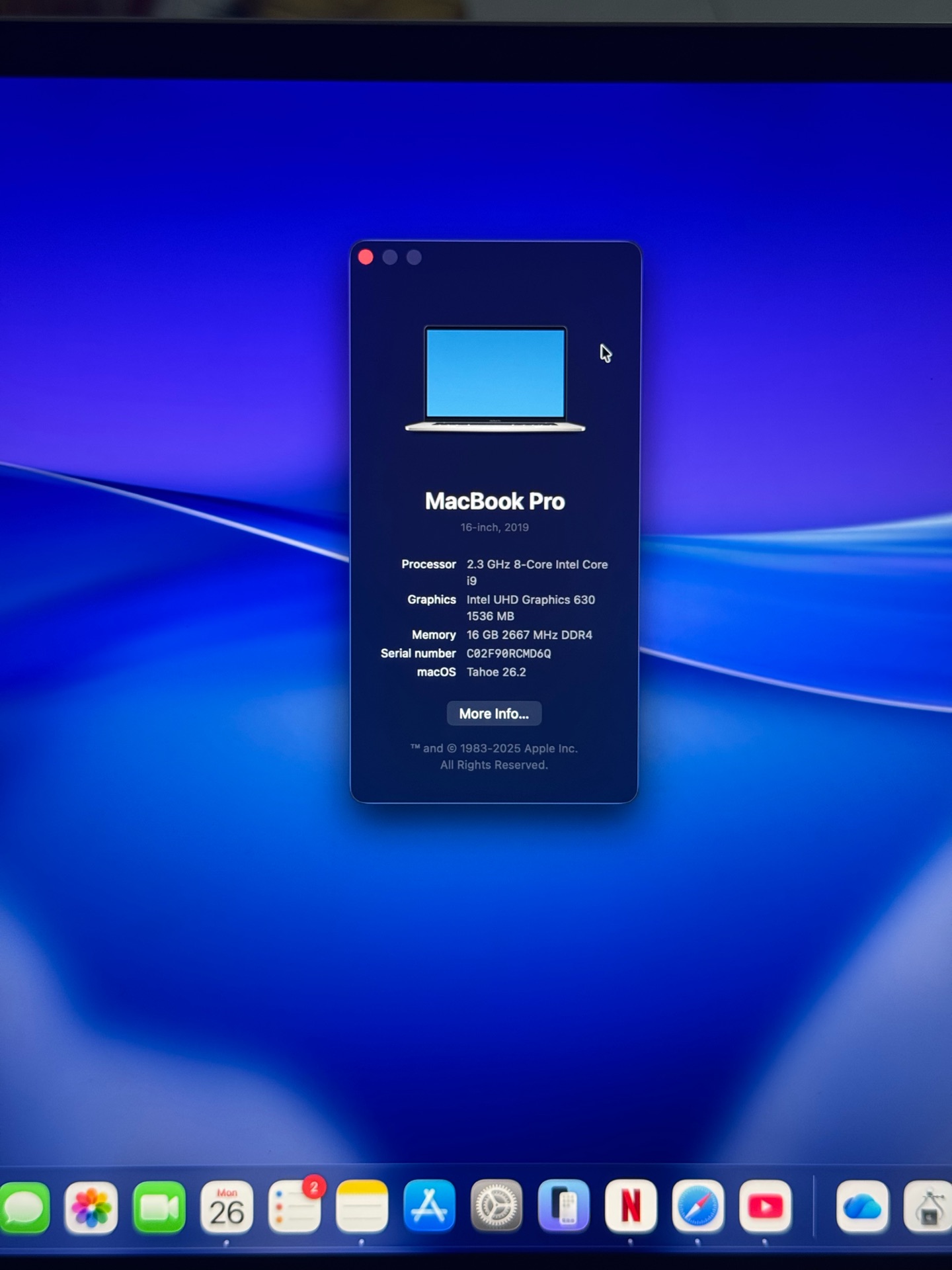Viewport: 952px width, 1270px height.
Task: Open Reminders with badge 2
Action: (x=295, y=1206)
